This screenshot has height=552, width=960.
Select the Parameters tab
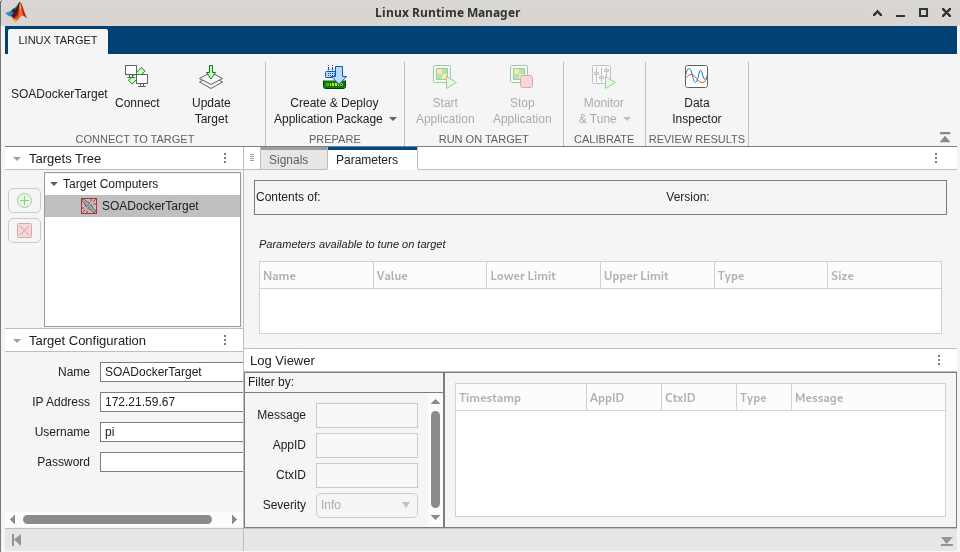click(372, 160)
